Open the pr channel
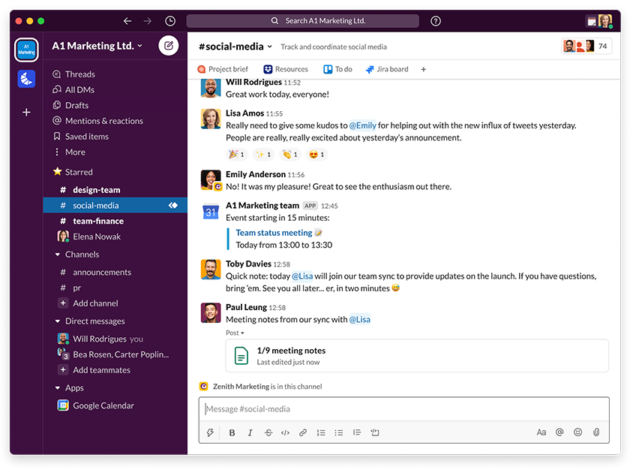This screenshot has height=471, width=641. point(115,288)
